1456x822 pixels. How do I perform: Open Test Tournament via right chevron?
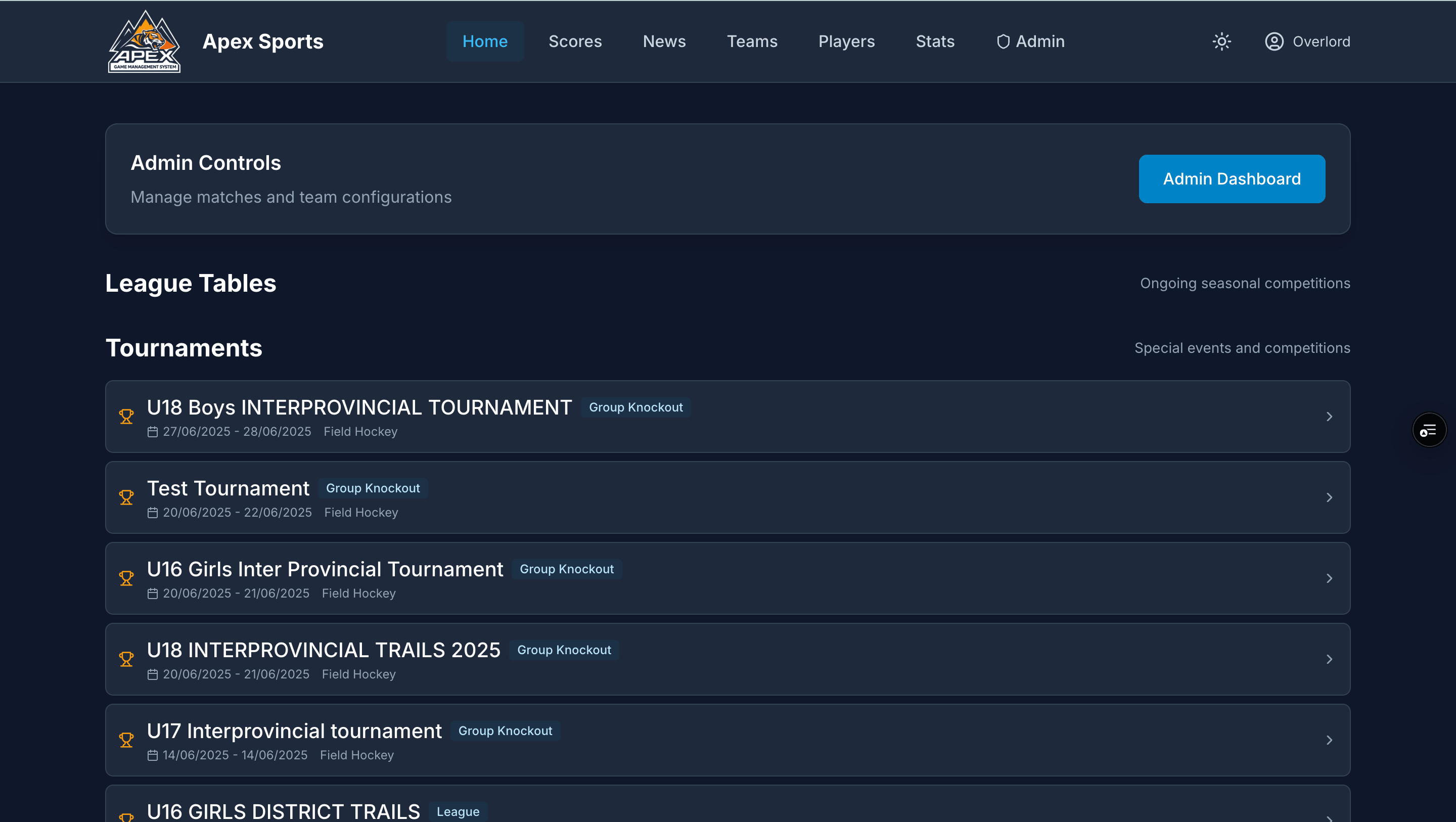[x=1329, y=497]
